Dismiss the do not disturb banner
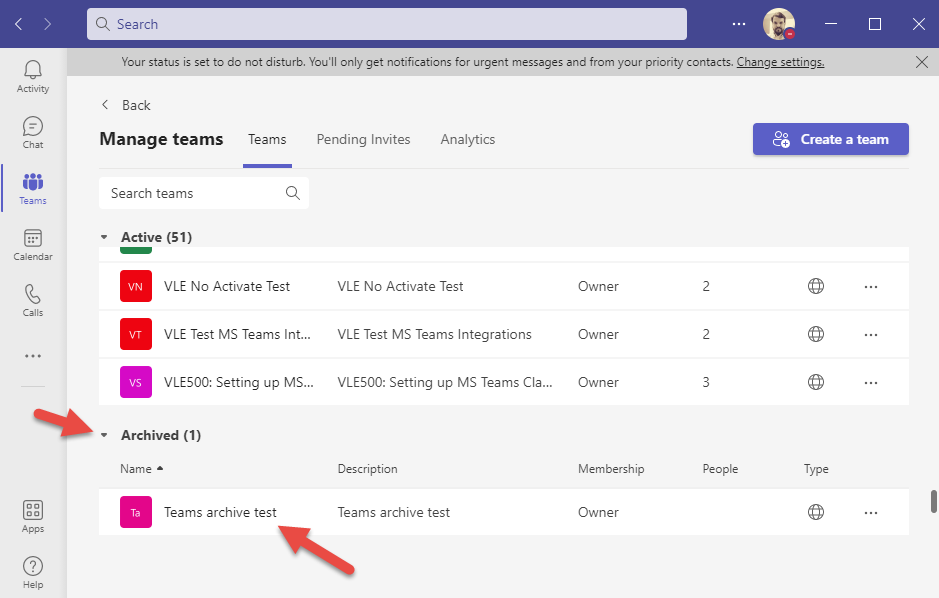Screen dimensions: 939x598 922,62
